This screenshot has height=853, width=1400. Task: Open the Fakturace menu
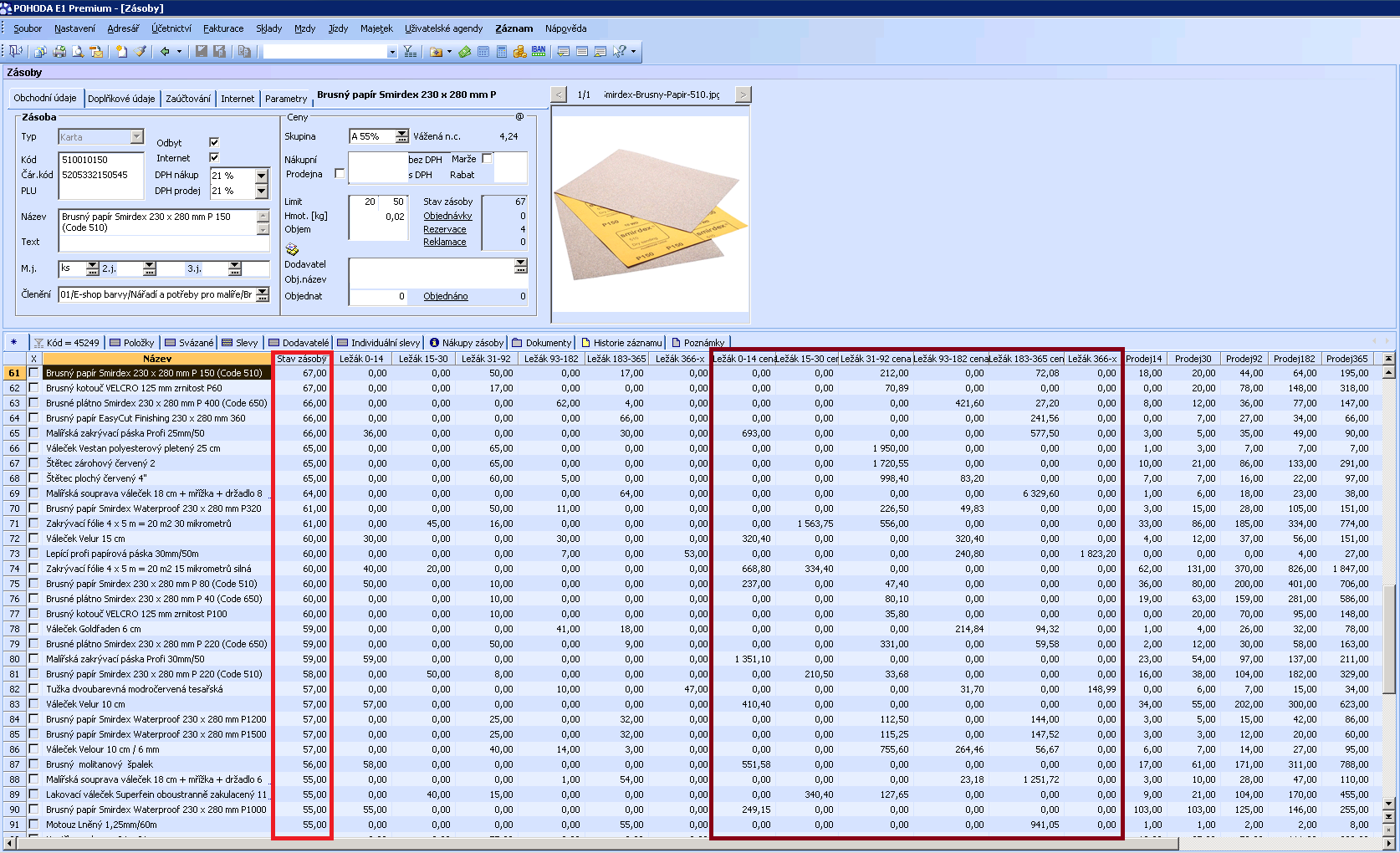pos(223,28)
